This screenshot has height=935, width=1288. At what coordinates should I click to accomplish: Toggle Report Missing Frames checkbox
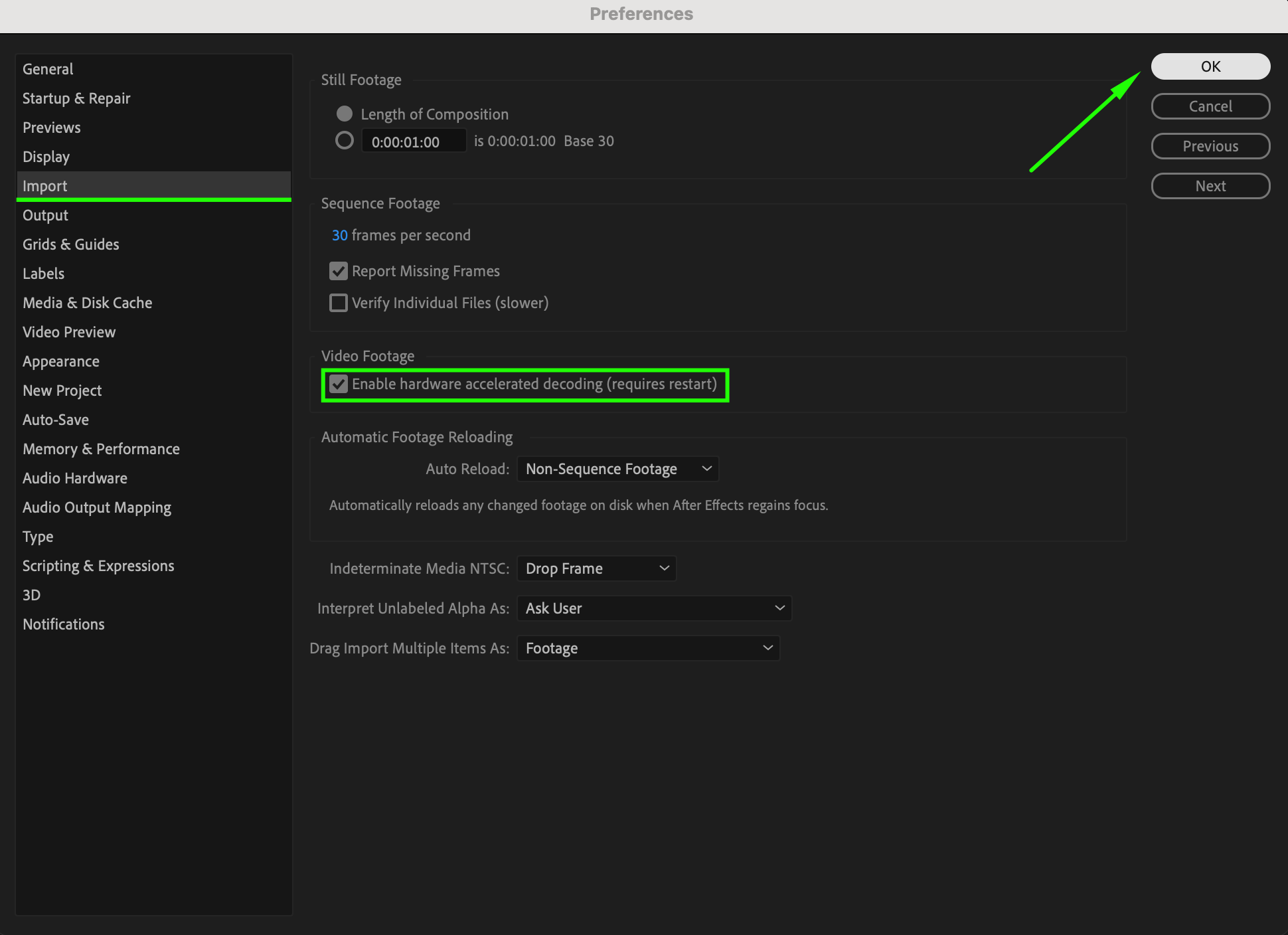tap(339, 271)
